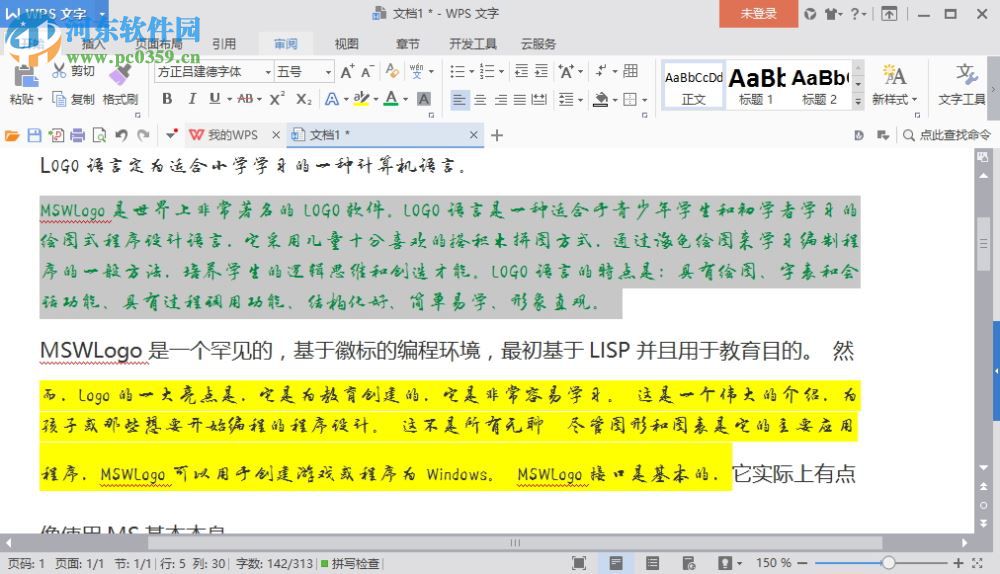Decrease font size with A- button
Image resolution: width=1000 pixels, height=574 pixels.
coord(367,71)
